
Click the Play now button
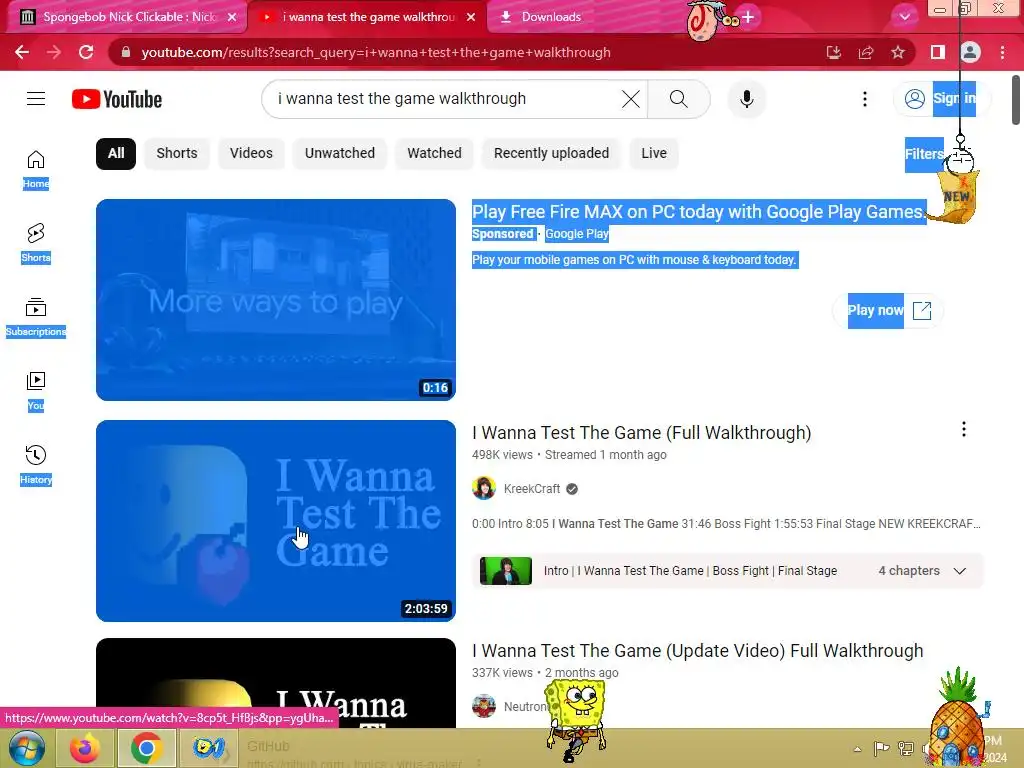point(888,311)
